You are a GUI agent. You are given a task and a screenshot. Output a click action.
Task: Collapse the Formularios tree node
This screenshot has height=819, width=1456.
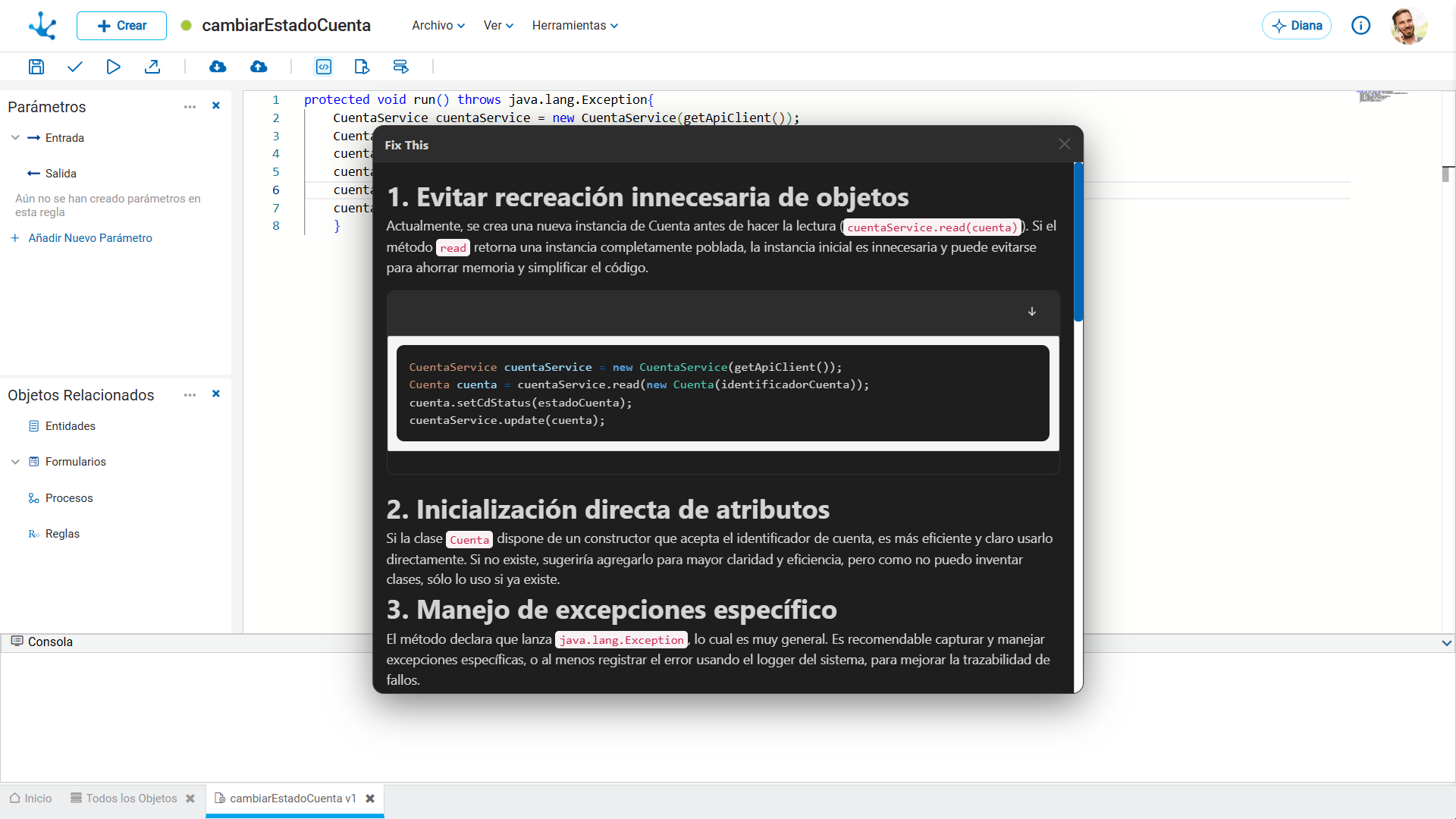[x=14, y=461]
